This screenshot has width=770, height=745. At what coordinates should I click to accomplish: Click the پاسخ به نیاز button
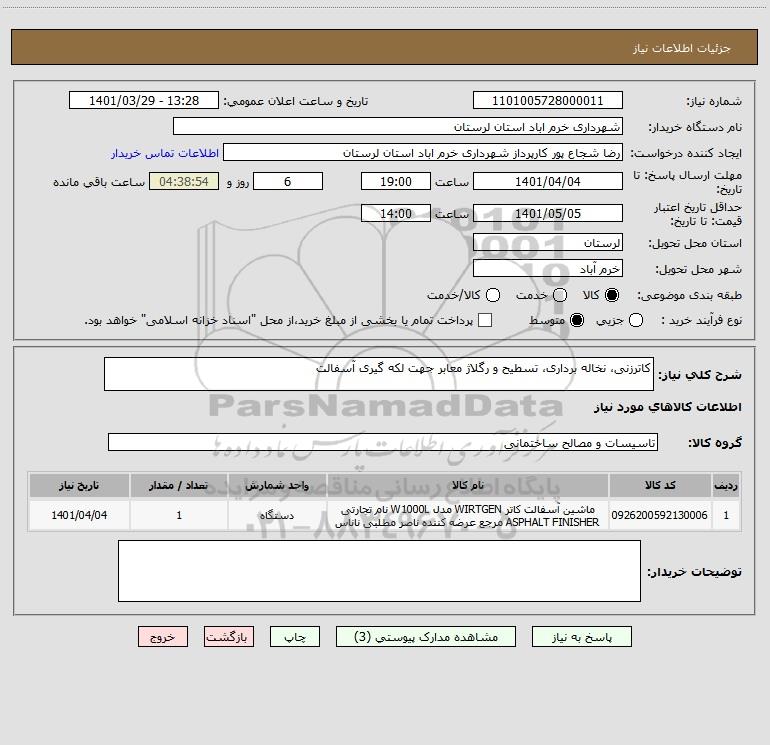(581, 636)
